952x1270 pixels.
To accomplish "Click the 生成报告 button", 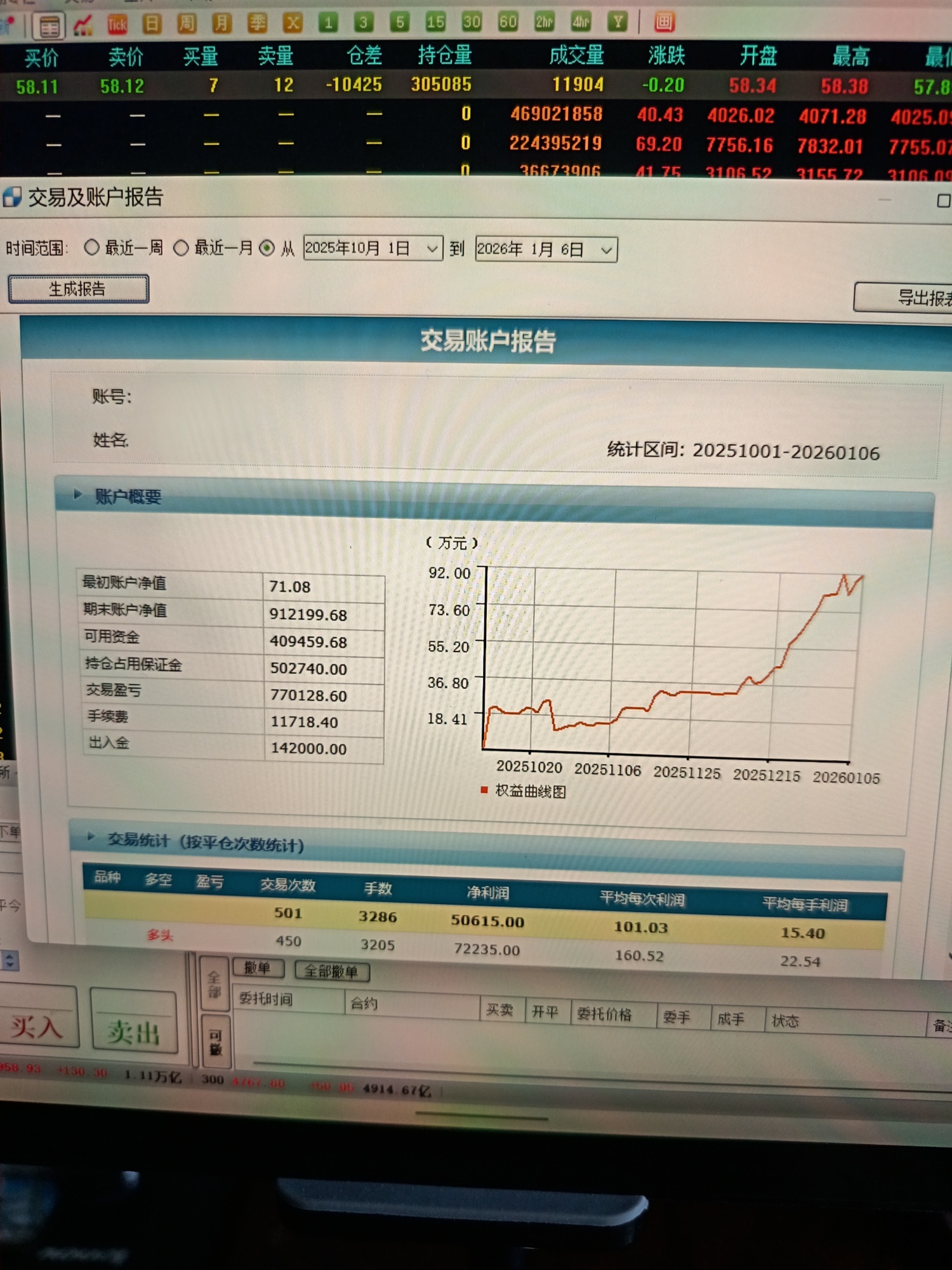I will tap(78, 289).
